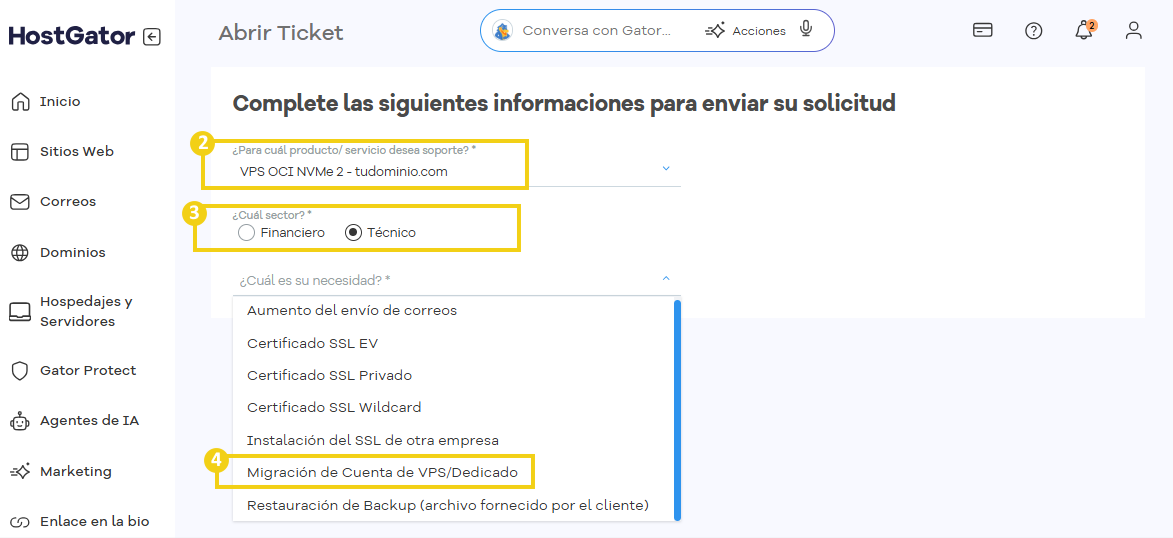The image size is (1173, 538).
Task: Click the Sitios Web layout icon
Action: (x=20, y=152)
